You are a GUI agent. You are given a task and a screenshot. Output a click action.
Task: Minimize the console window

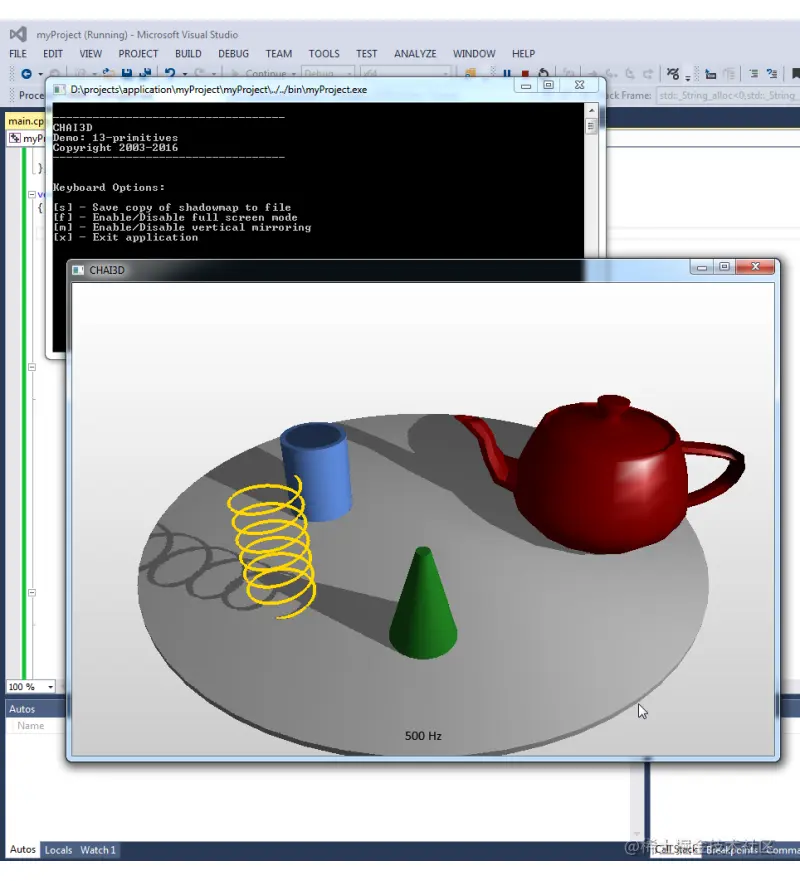(x=526, y=85)
